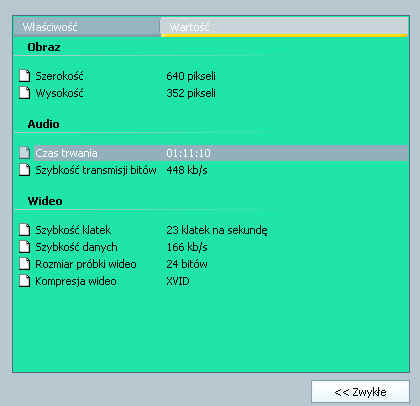Click the value 24 bitów
The width and height of the screenshot is (420, 406).
[x=187, y=264]
